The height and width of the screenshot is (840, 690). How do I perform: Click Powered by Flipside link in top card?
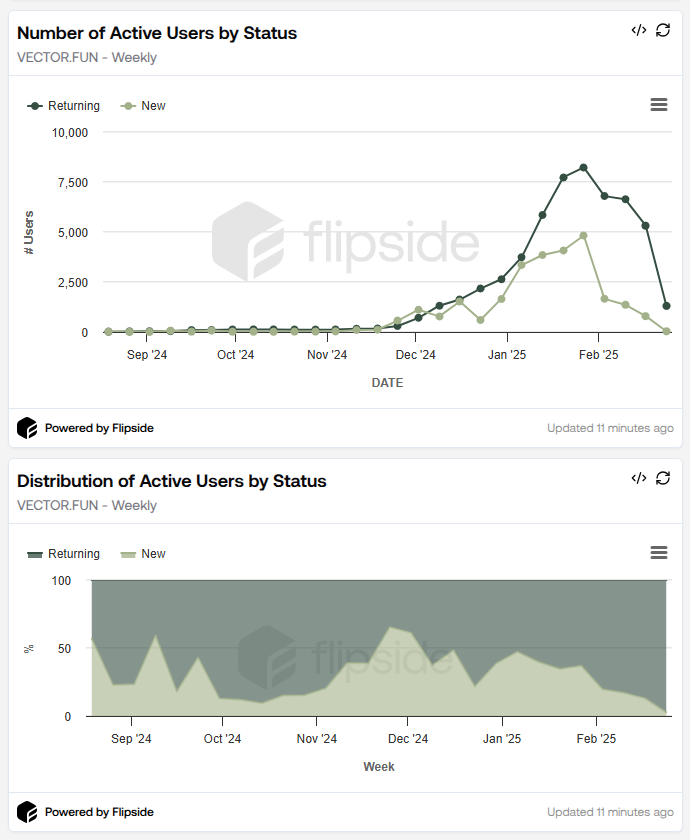click(99, 428)
